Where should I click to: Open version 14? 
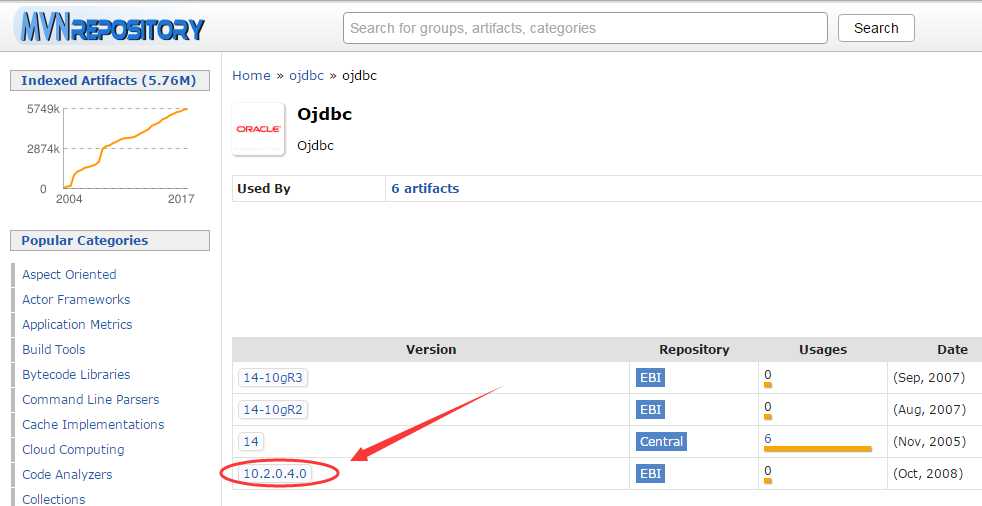(x=251, y=441)
